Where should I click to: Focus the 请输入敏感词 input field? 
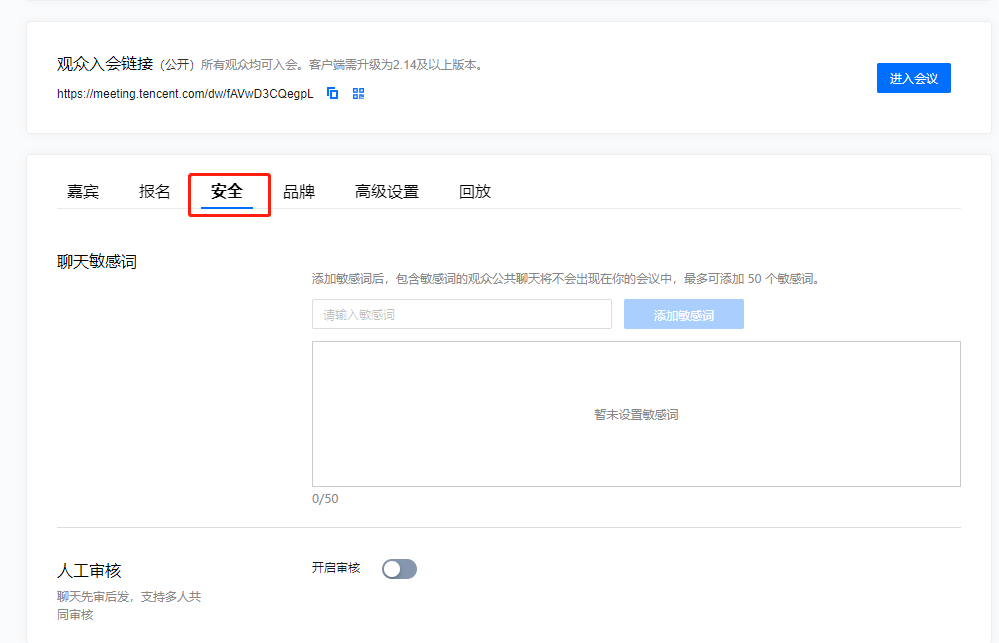(x=462, y=314)
